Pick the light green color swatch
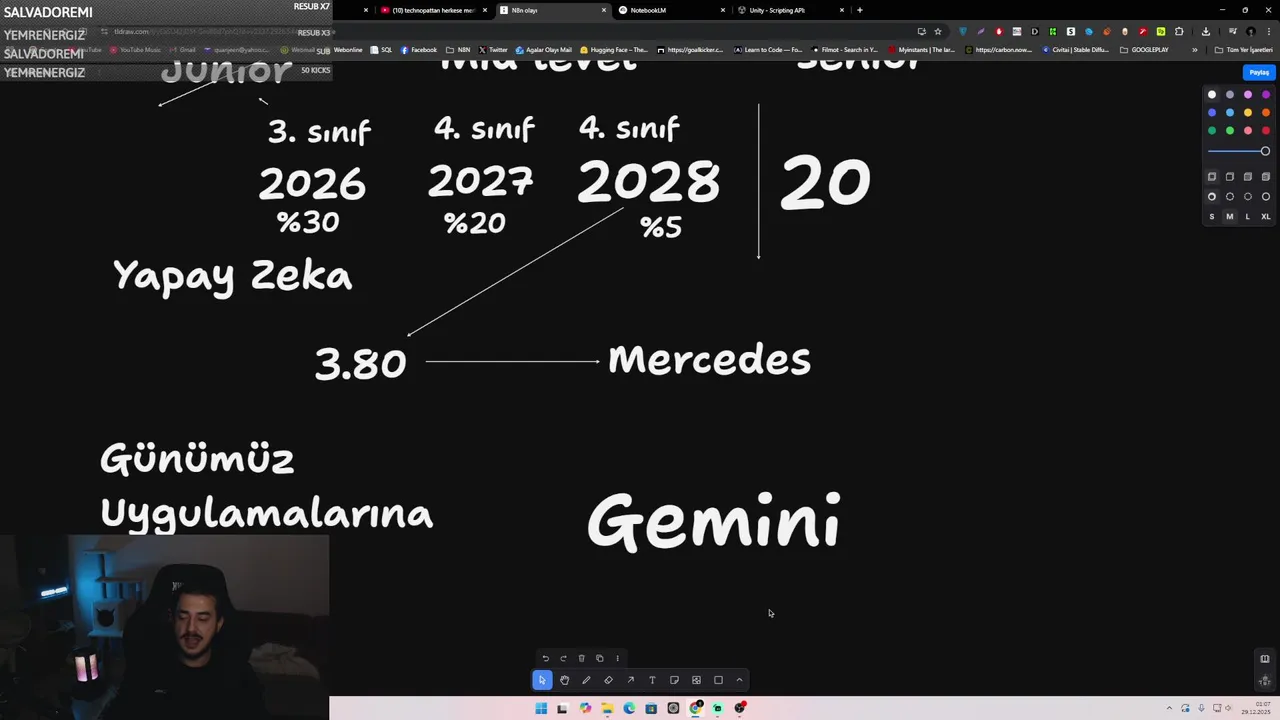The image size is (1280, 720). (1230, 131)
